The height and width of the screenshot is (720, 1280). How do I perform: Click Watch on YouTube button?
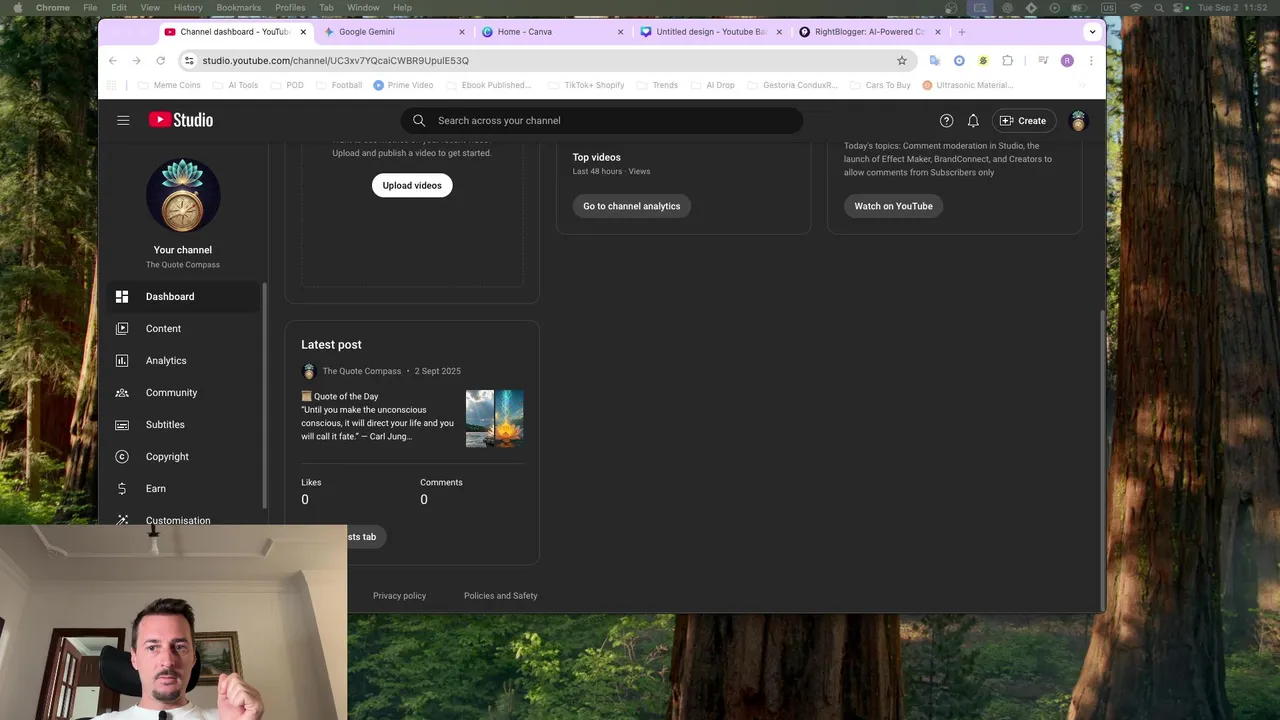[893, 206]
